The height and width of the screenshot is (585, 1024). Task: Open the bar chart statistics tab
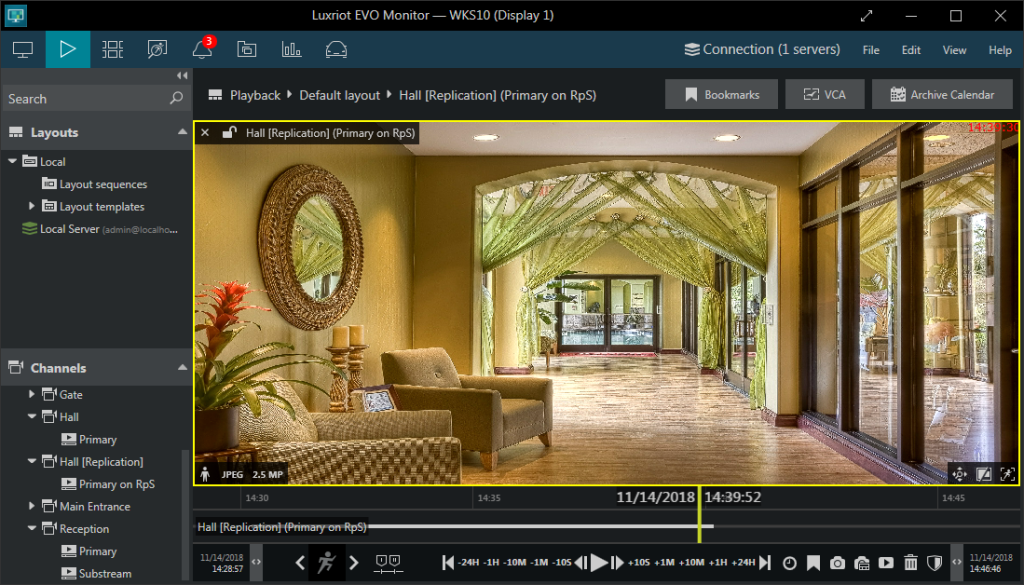[291, 50]
